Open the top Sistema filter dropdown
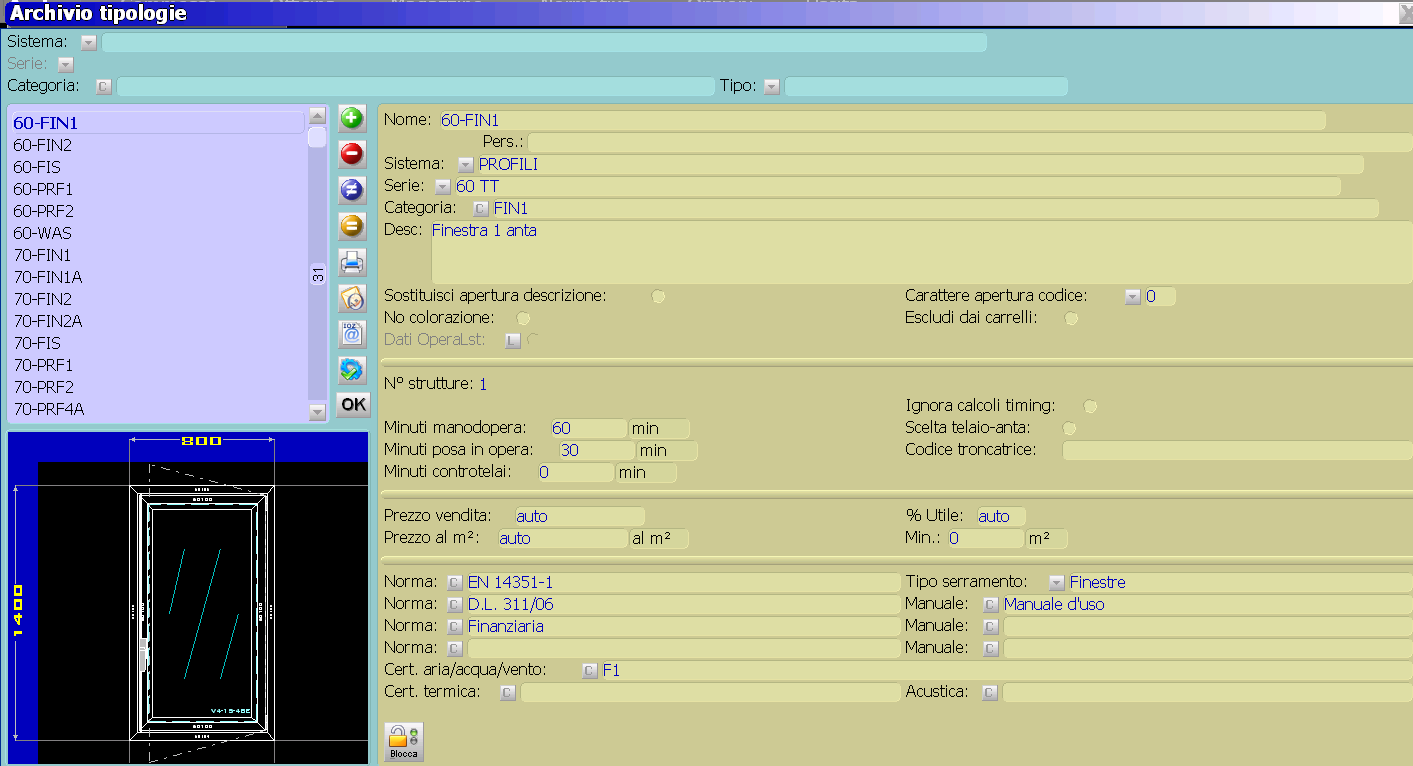The image size is (1413, 766). point(88,43)
